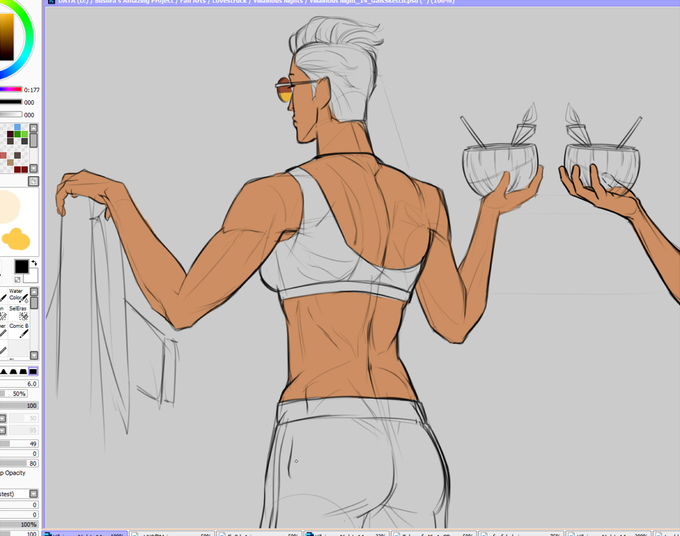The image size is (680, 536).
Task: Click the yellow blob in scratchpad
Action: point(16,239)
